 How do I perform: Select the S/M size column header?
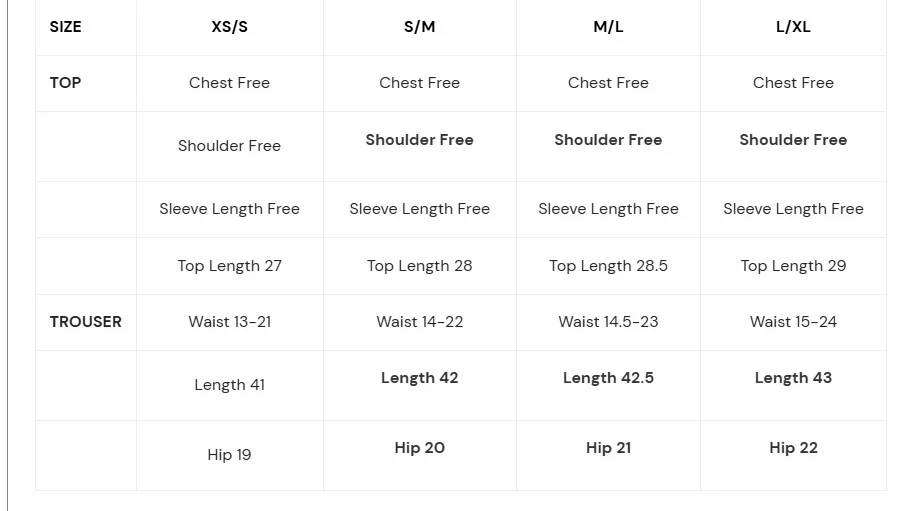420,27
